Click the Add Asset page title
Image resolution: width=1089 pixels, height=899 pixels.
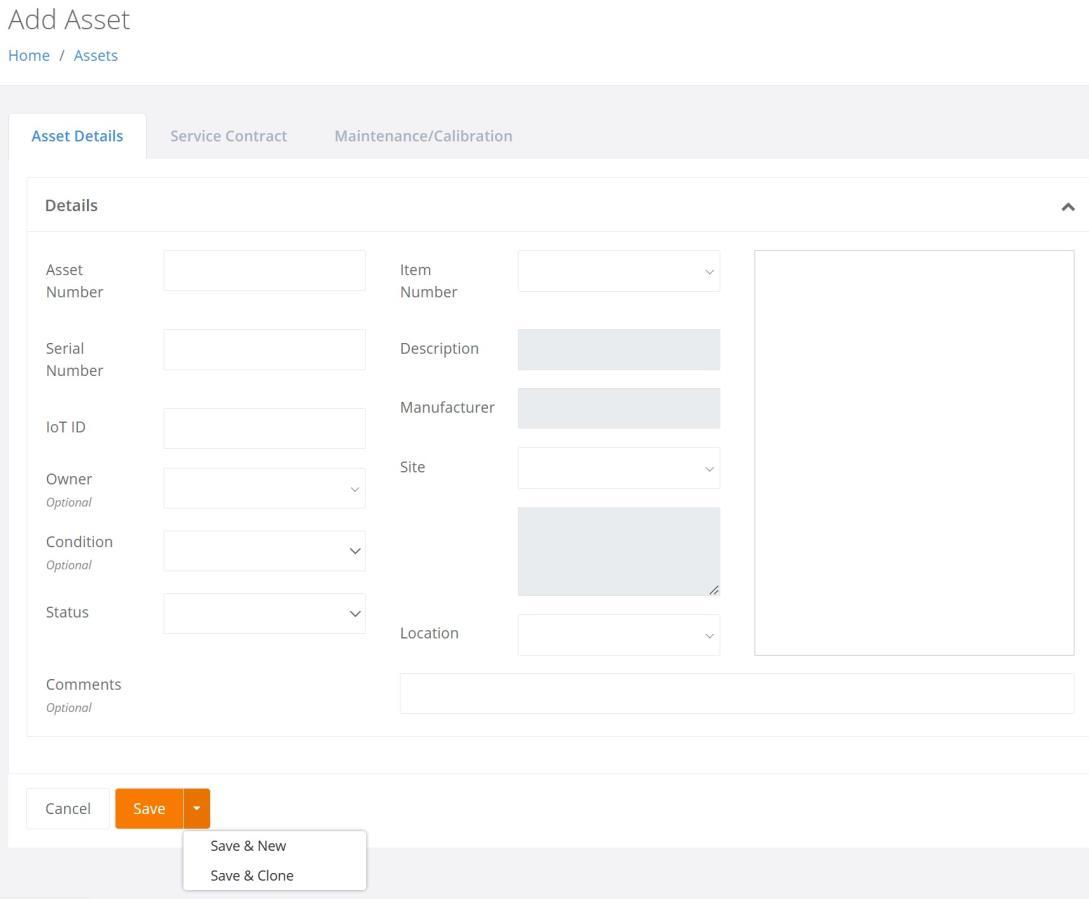[x=69, y=19]
